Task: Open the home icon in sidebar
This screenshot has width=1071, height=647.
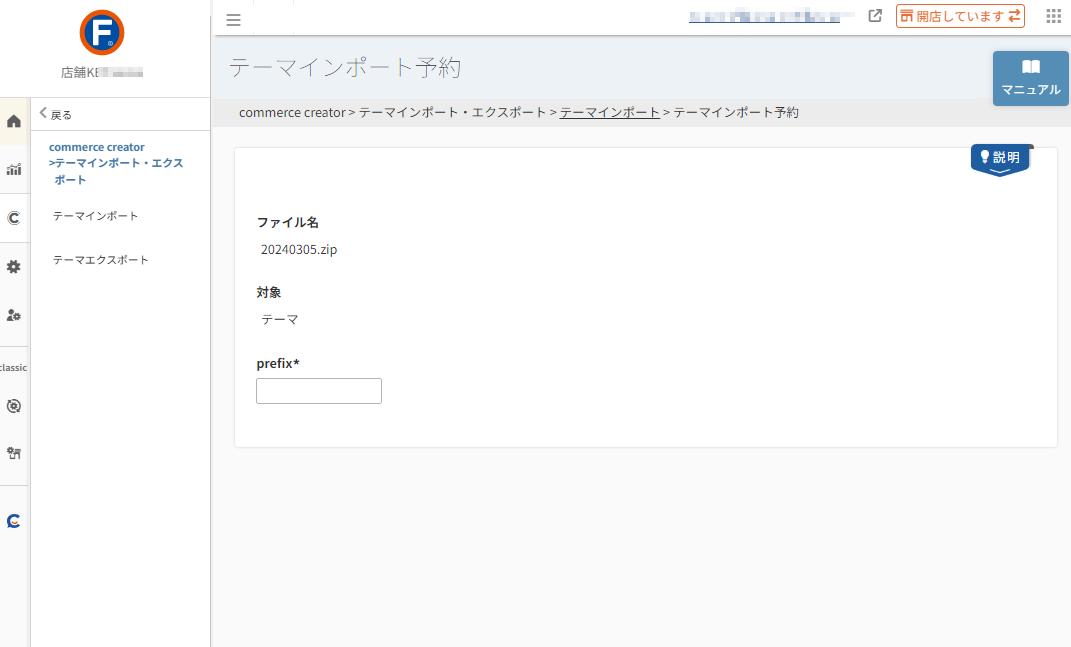Action: click(x=14, y=122)
